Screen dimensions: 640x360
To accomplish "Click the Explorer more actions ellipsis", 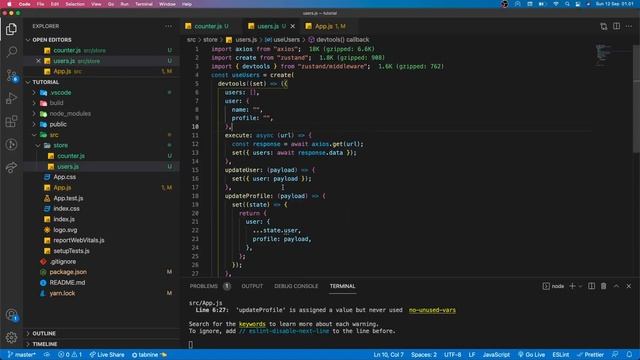I will [169, 26].
